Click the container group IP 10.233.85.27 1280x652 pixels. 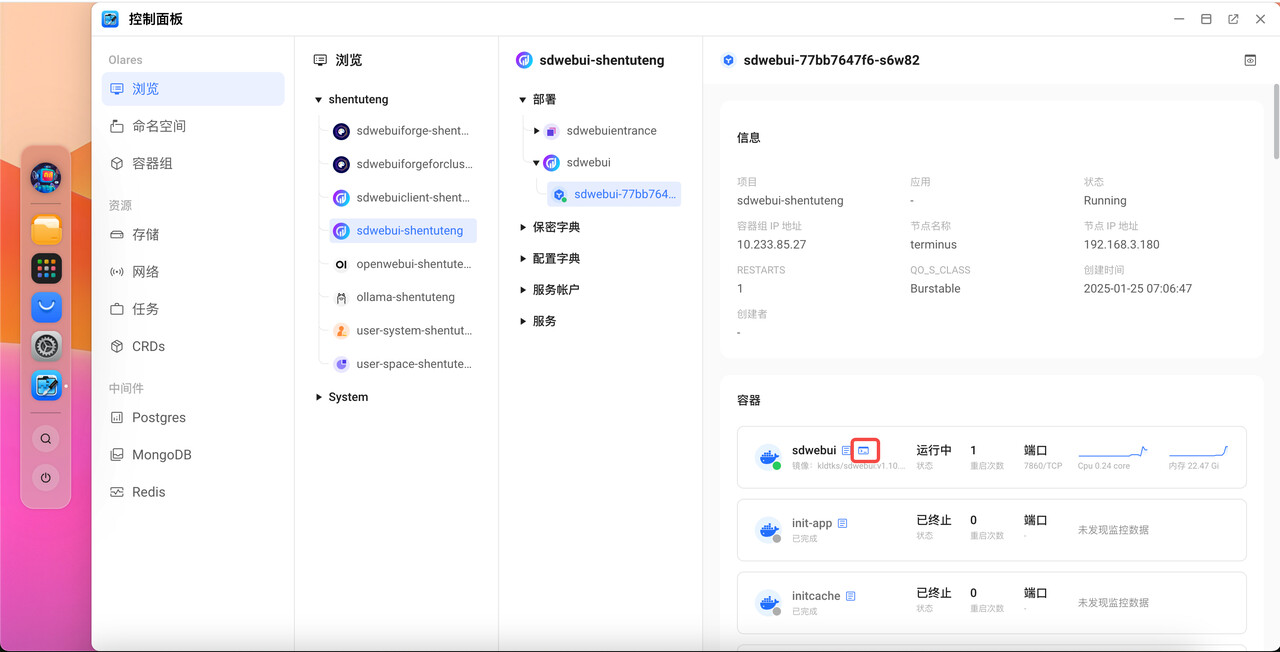click(771, 245)
